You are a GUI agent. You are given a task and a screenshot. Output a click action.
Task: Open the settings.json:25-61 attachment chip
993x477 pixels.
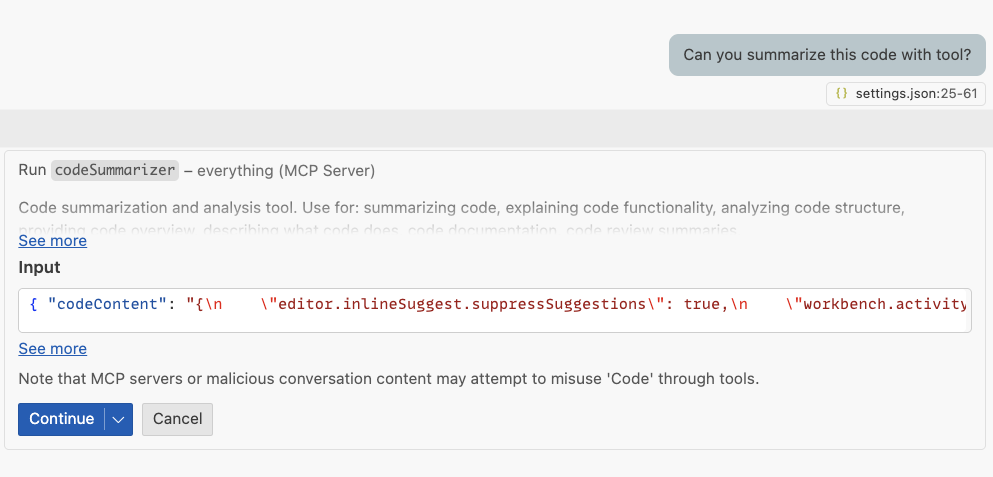click(x=906, y=94)
